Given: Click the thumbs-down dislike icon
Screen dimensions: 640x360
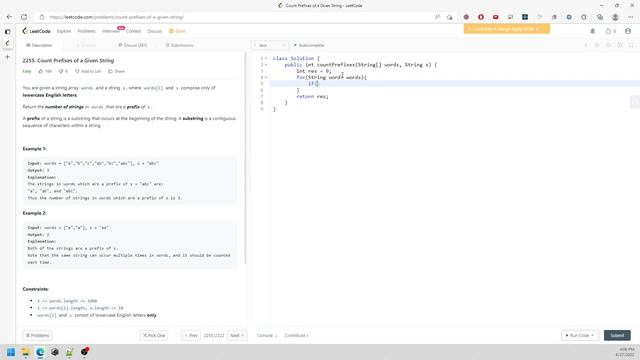Looking at the screenshot, I should [61, 71].
